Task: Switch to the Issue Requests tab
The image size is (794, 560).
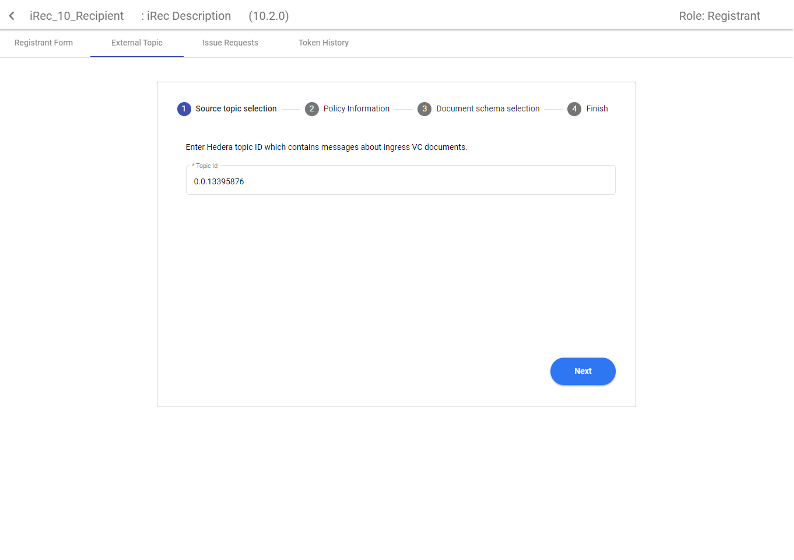Action: tap(230, 43)
